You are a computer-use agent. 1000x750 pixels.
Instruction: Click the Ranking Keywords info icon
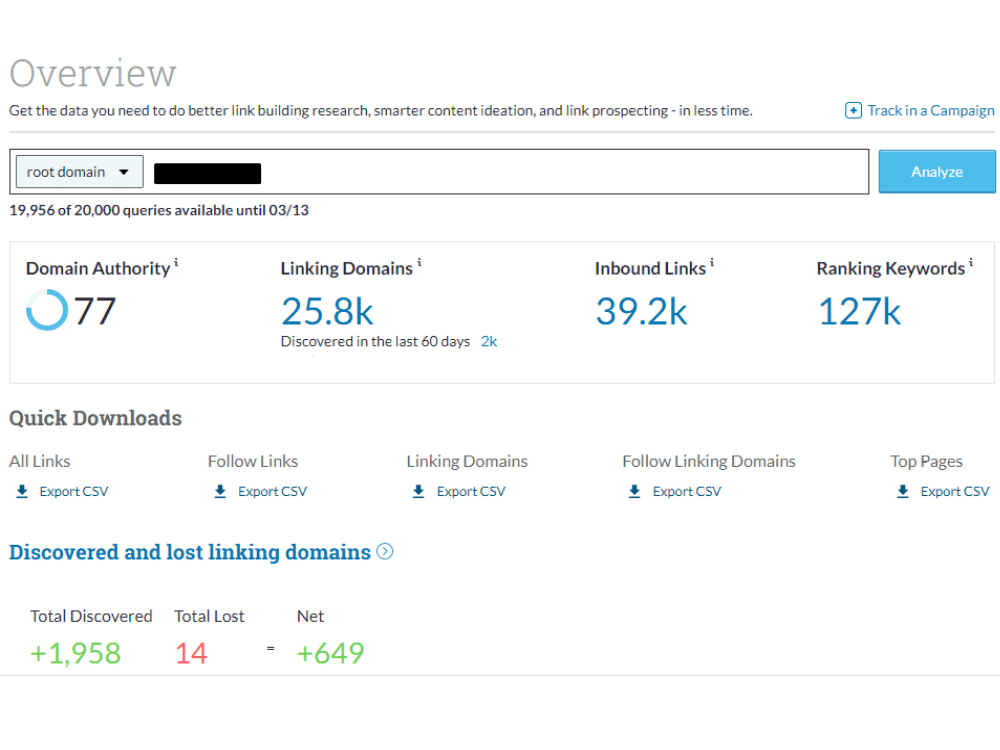point(971,262)
